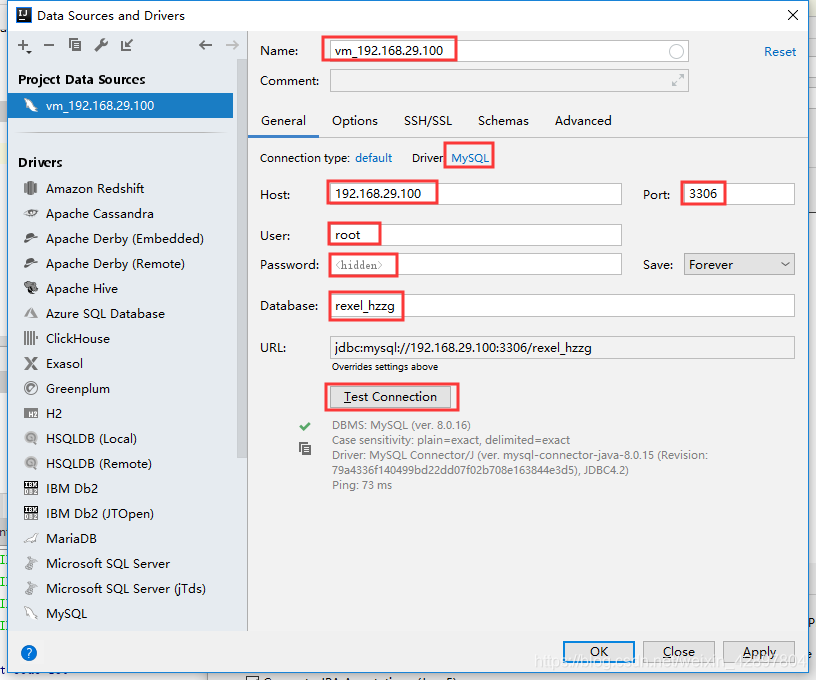Click the Reset link
This screenshot has height=680, width=816.
780,52
